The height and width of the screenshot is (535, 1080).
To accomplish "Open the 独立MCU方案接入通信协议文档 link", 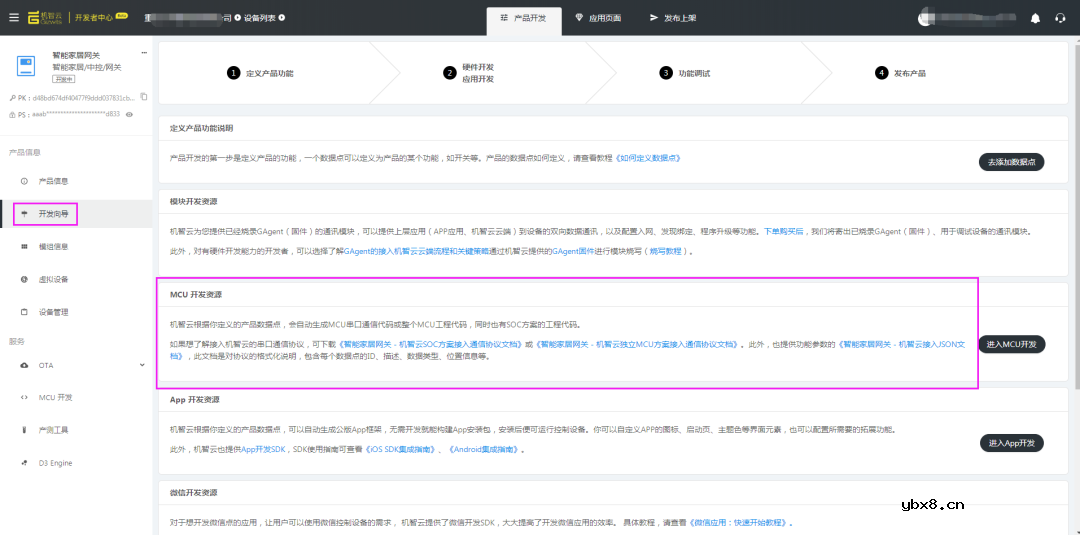I will [639, 344].
